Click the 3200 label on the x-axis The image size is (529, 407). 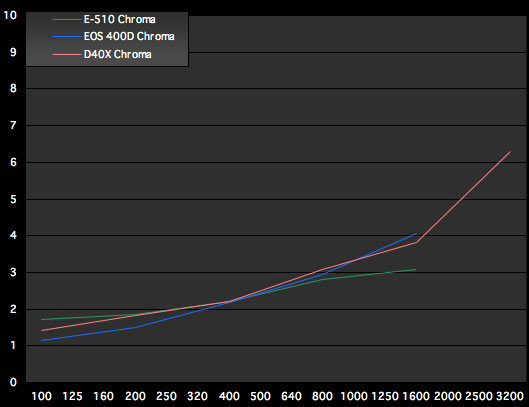[510, 396]
